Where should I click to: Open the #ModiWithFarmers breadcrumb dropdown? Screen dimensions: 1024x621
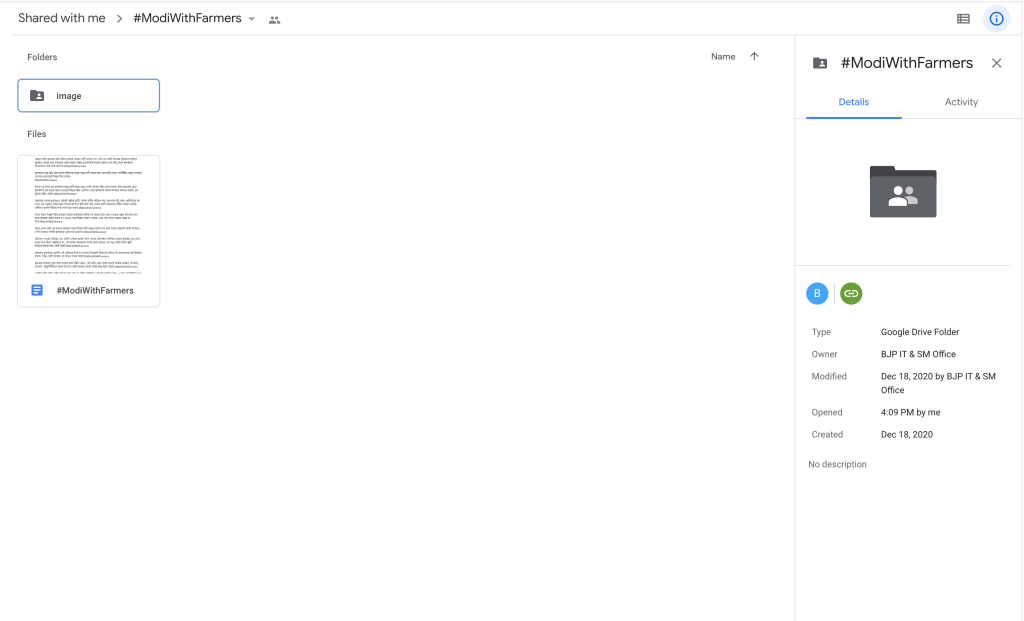tap(252, 19)
